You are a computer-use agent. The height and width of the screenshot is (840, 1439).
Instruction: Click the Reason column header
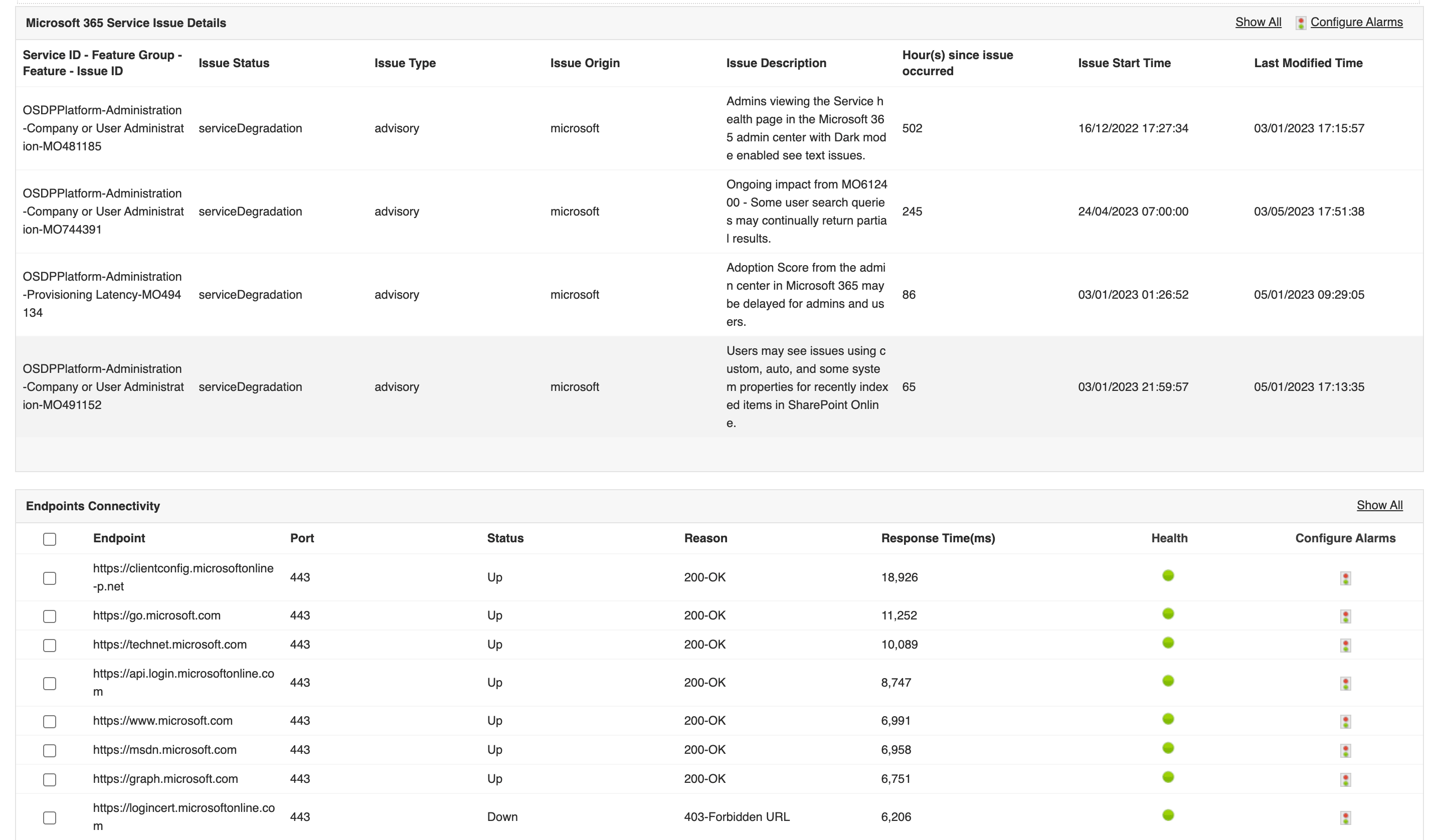(x=705, y=538)
